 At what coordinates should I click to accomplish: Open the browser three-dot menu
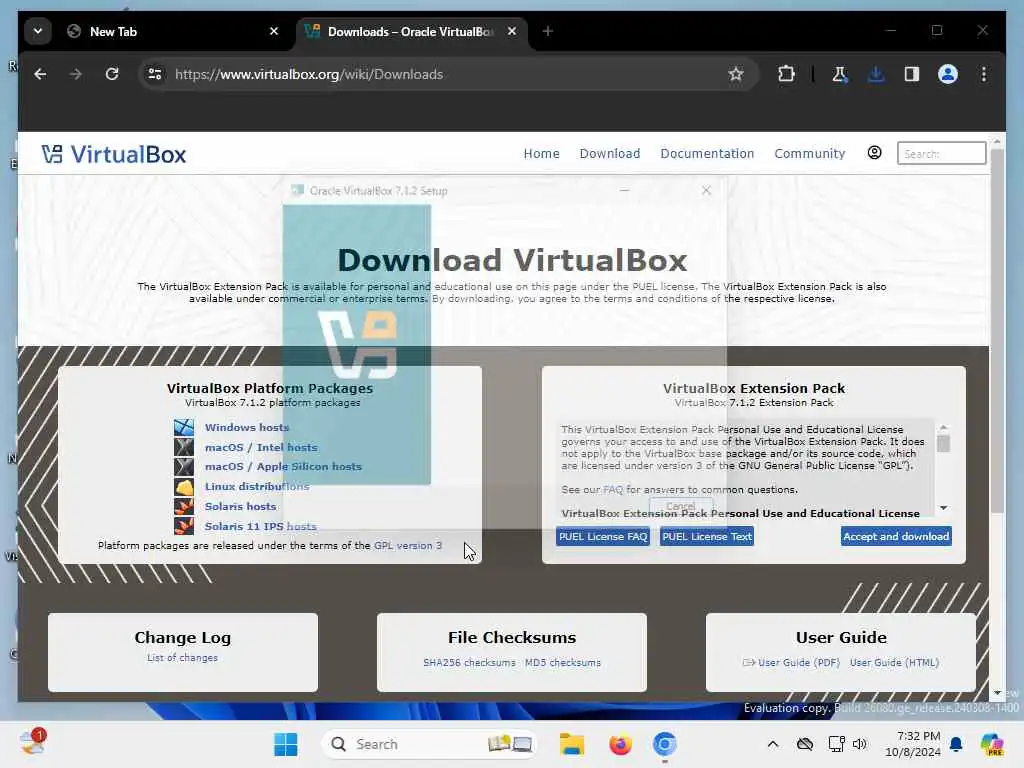coord(984,74)
